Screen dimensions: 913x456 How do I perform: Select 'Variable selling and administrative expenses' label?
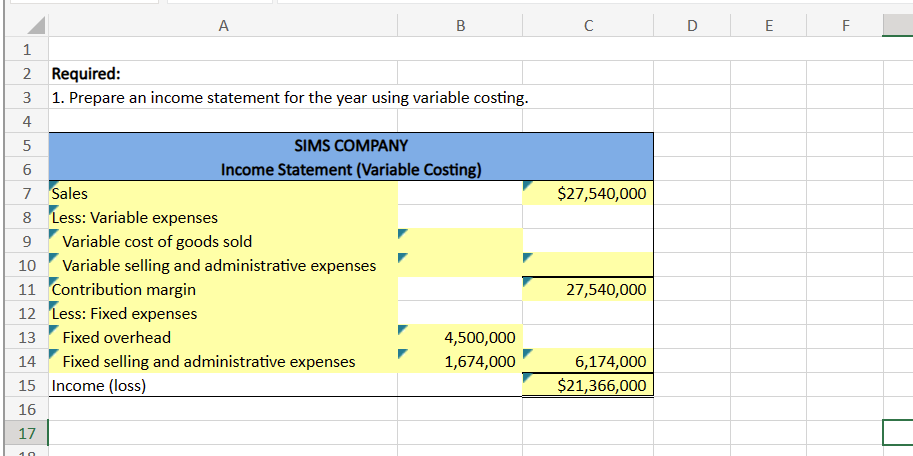pyautogui.click(x=223, y=266)
